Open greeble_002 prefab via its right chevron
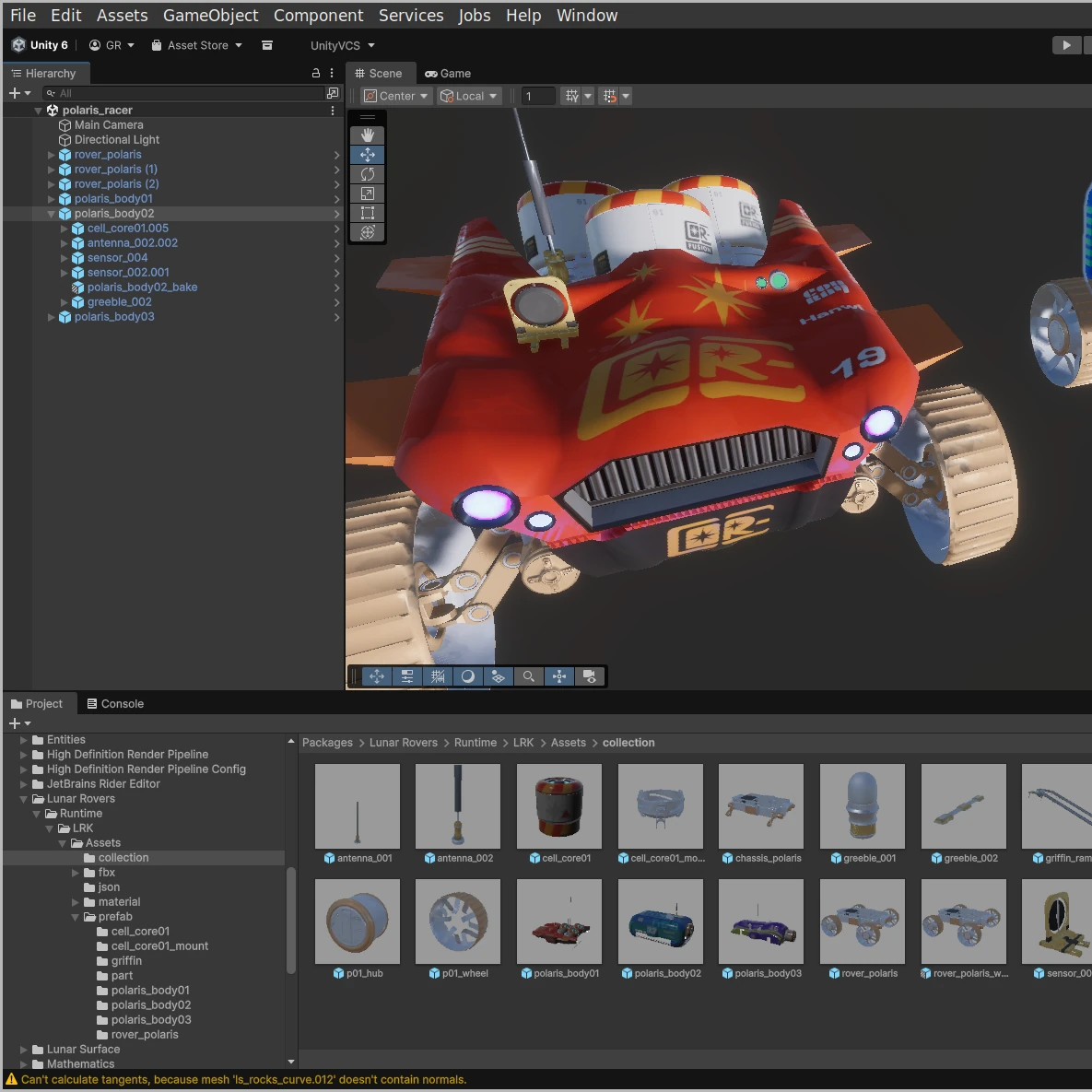 click(x=337, y=302)
